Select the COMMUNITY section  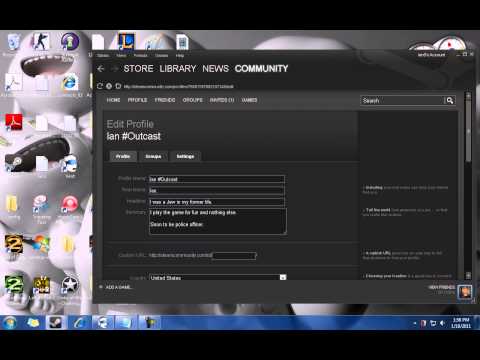(261, 69)
